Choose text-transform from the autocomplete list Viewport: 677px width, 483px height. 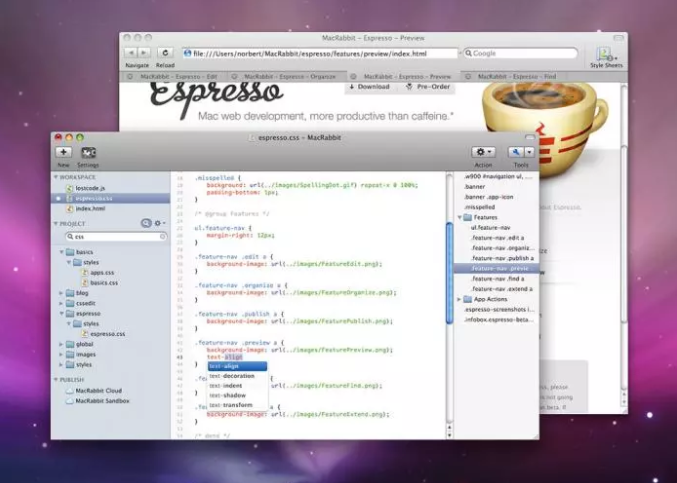(237, 405)
